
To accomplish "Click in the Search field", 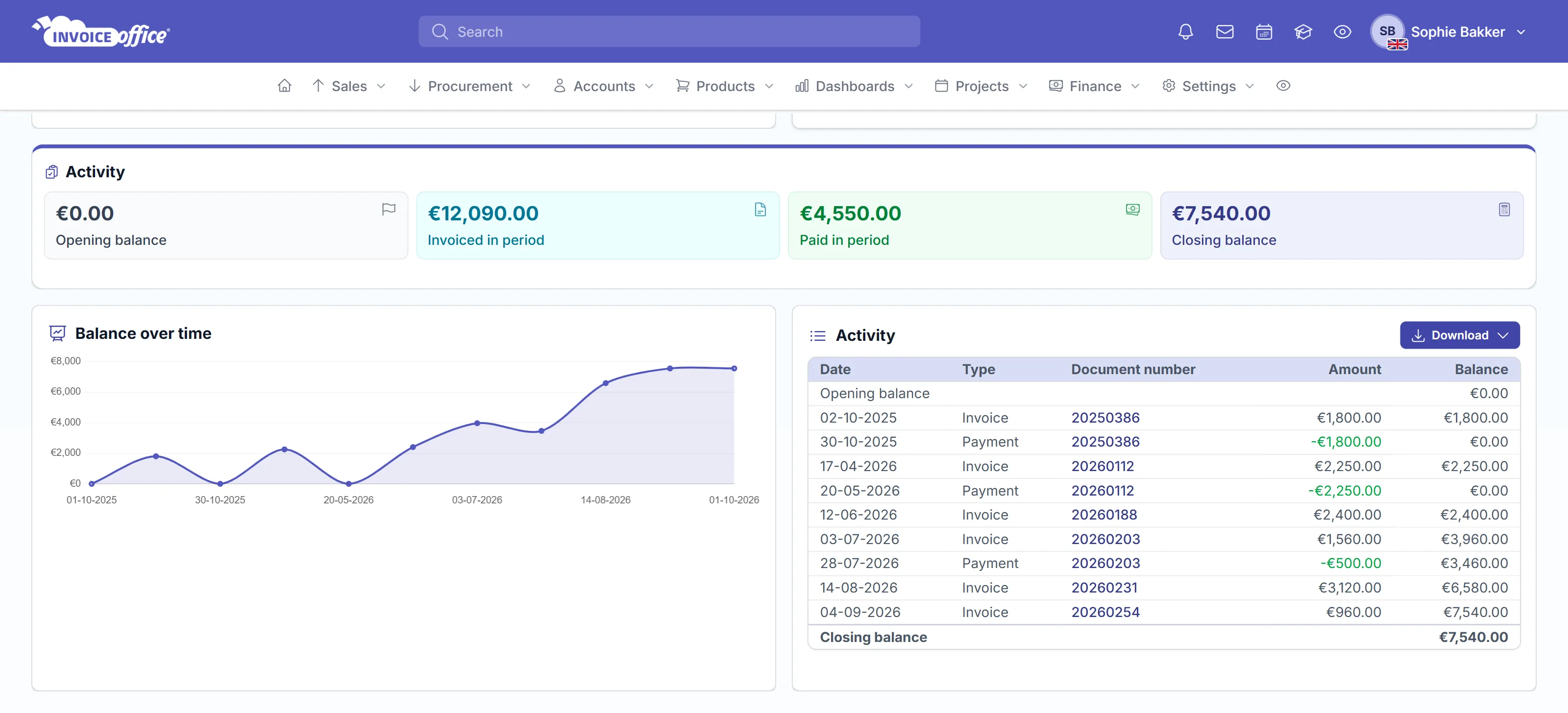I will (x=669, y=32).
